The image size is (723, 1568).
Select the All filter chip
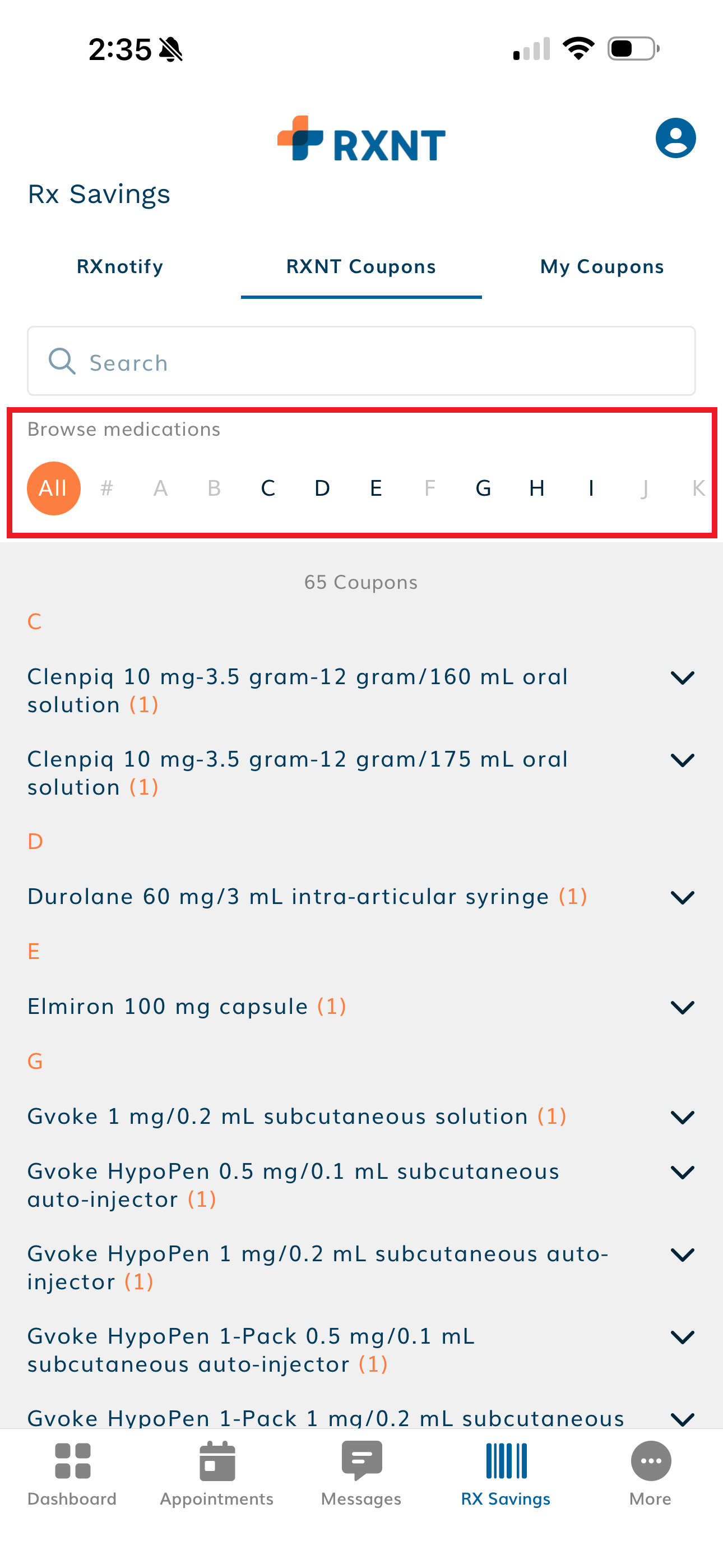(54, 488)
